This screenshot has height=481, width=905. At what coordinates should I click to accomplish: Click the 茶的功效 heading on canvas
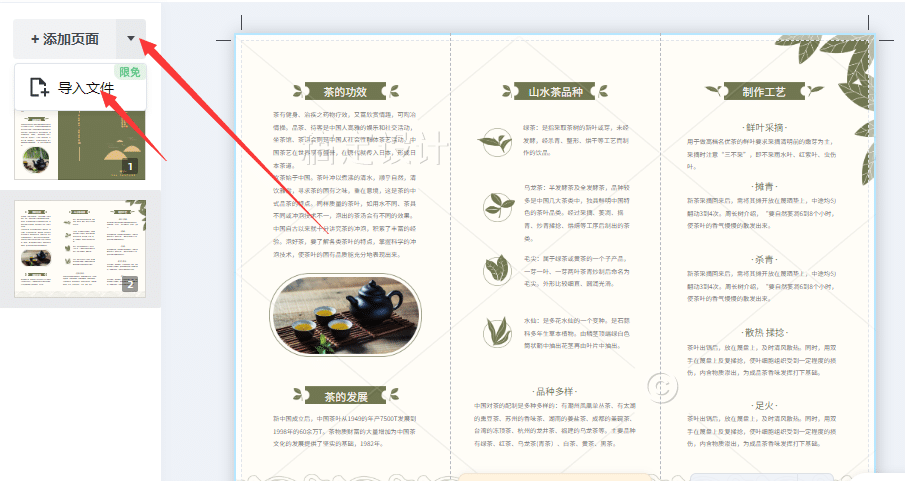pyautogui.click(x=345, y=91)
